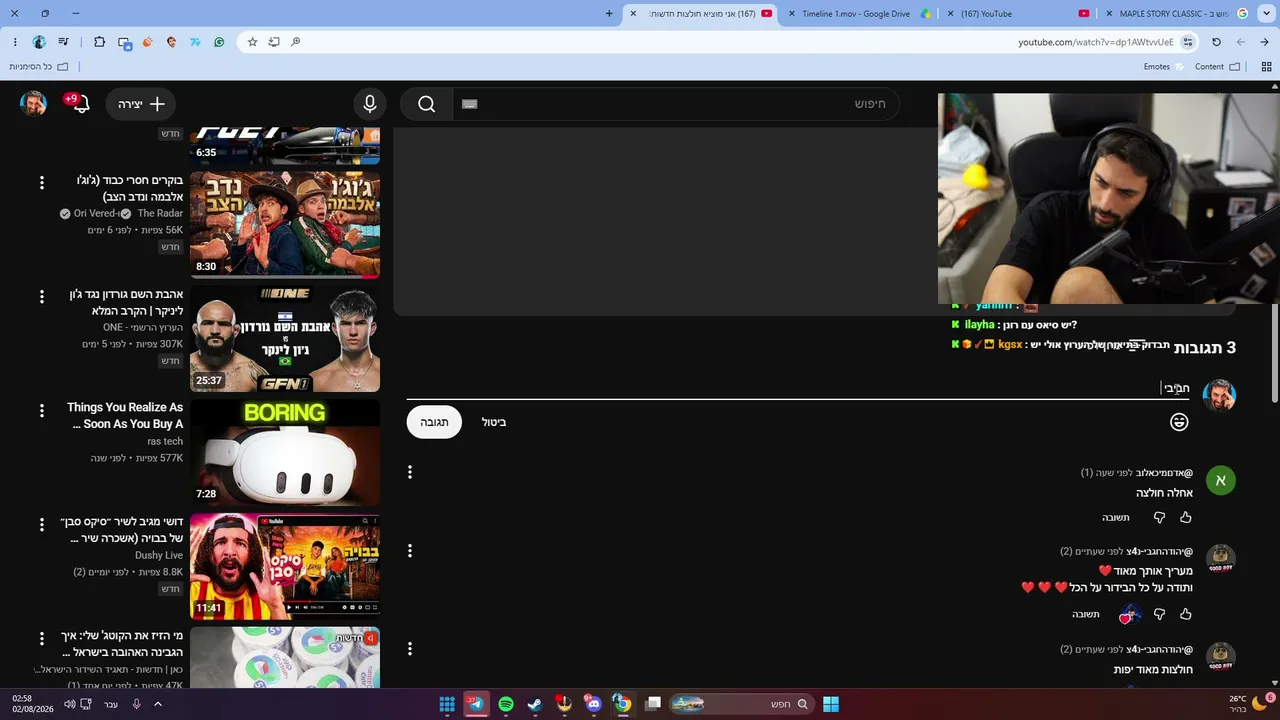This screenshot has width=1280, height=720.
Task: Open the media control playlist icon
Action: tap(64, 42)
